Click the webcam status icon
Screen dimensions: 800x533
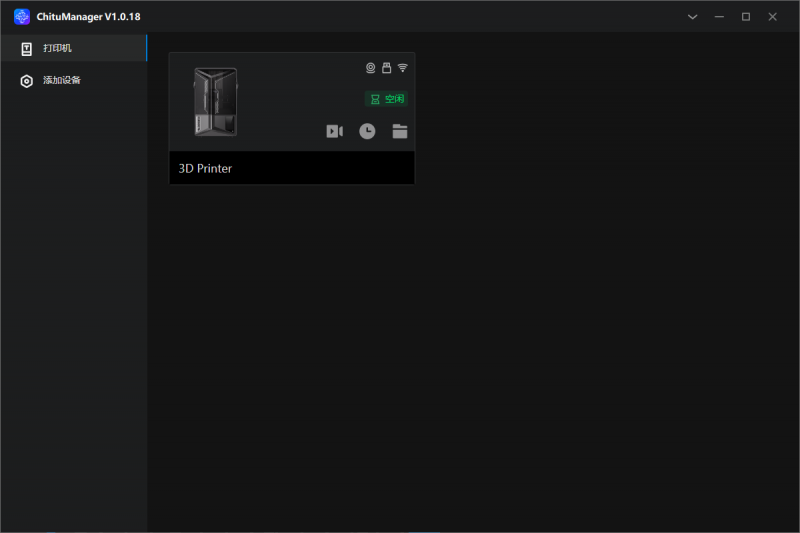coord(370,68)
